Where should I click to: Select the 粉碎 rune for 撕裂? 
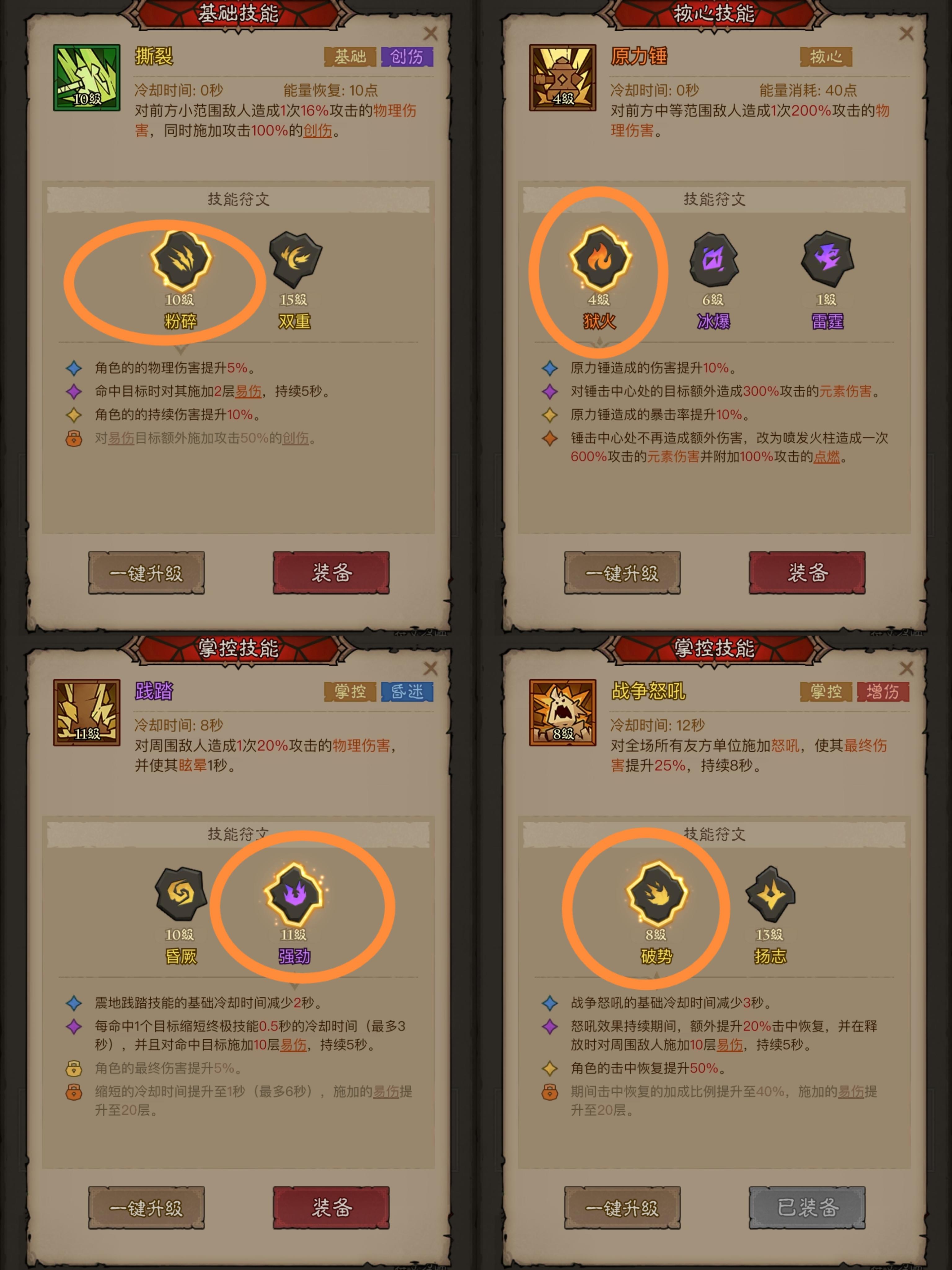point(180,260)
